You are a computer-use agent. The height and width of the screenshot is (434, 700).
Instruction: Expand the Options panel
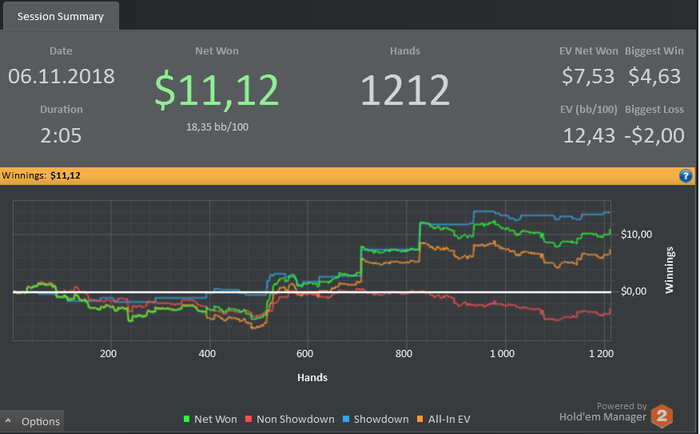(32, 421)
